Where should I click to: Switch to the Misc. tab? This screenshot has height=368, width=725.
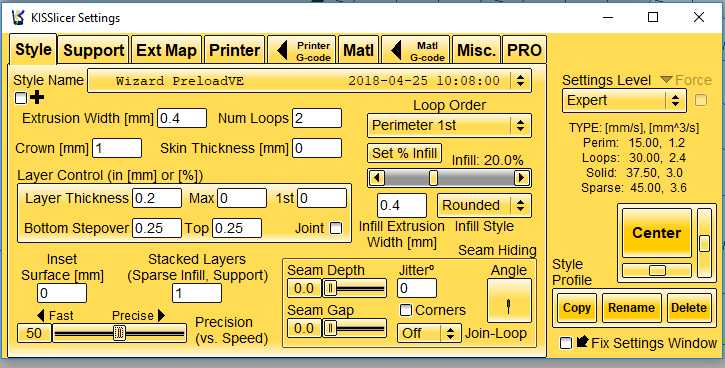coord(476,50)
